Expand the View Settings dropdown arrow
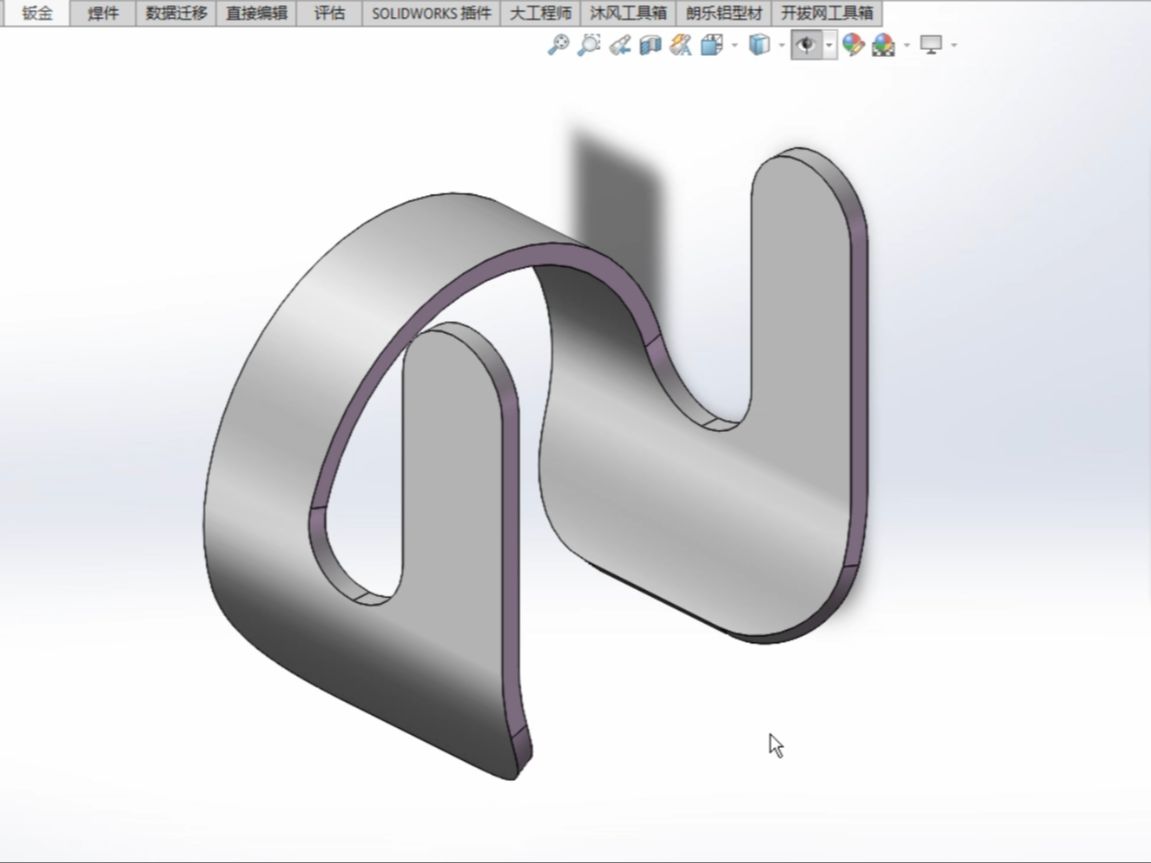This screenshot has width=1151, height=863. 952,45
